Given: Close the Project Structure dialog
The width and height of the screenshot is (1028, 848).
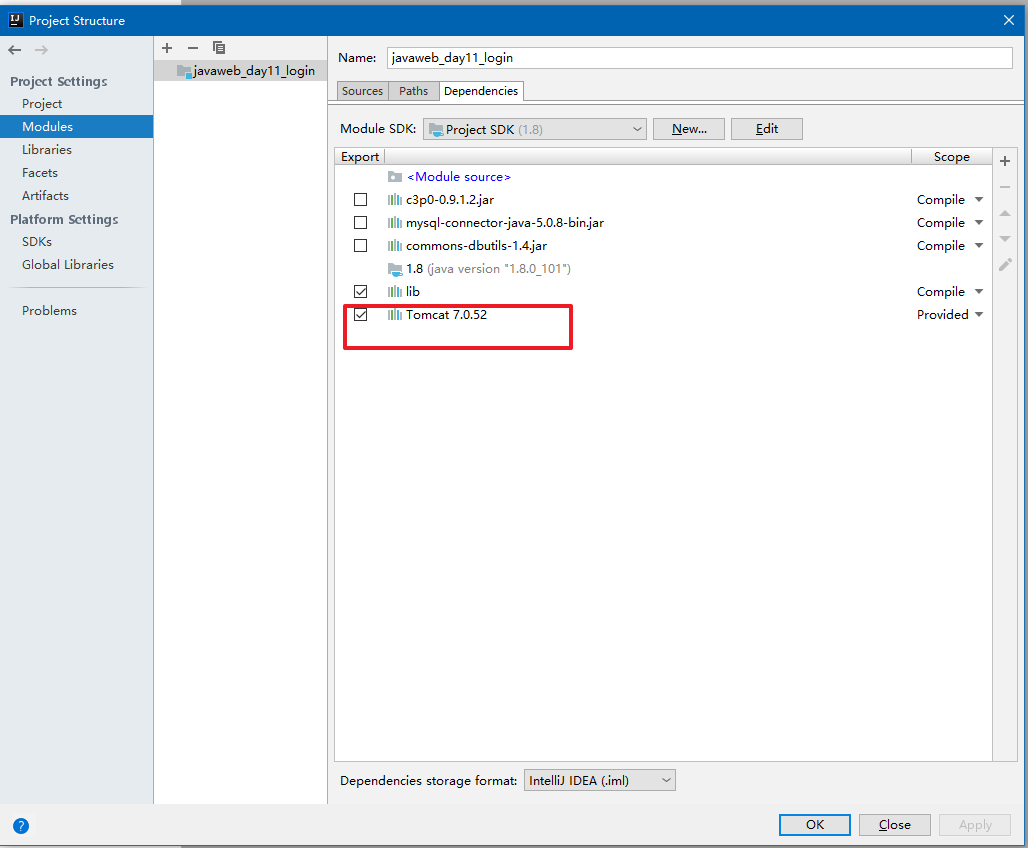Looking at the screenshot, I should point(1009,20).
